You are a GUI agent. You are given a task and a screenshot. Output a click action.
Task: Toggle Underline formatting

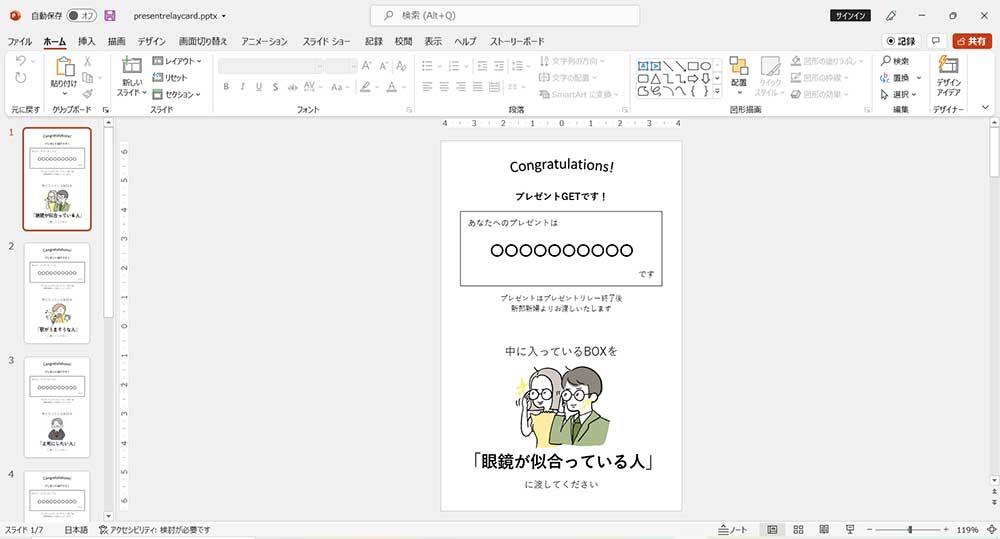click(259, 87)
